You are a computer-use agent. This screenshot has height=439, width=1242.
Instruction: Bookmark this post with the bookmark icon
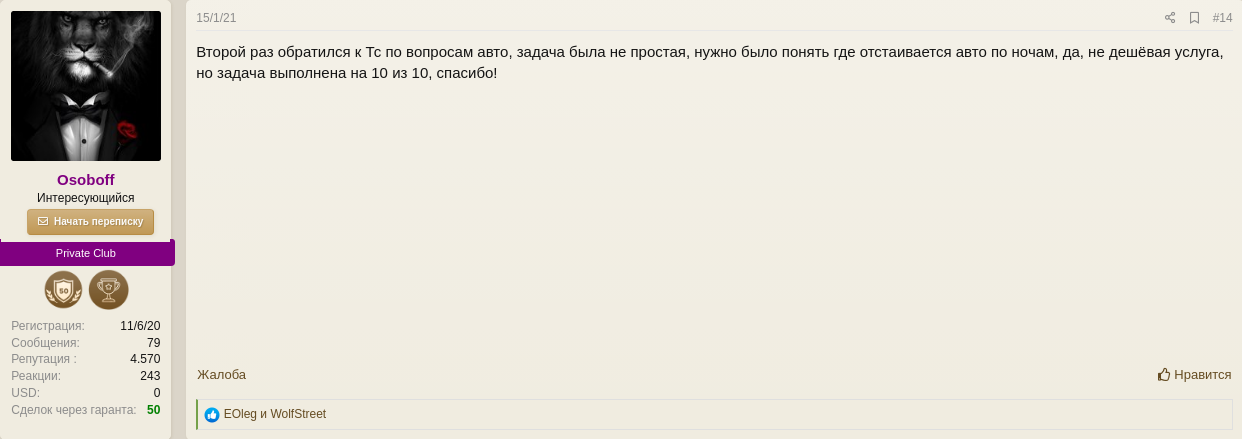1194,18
